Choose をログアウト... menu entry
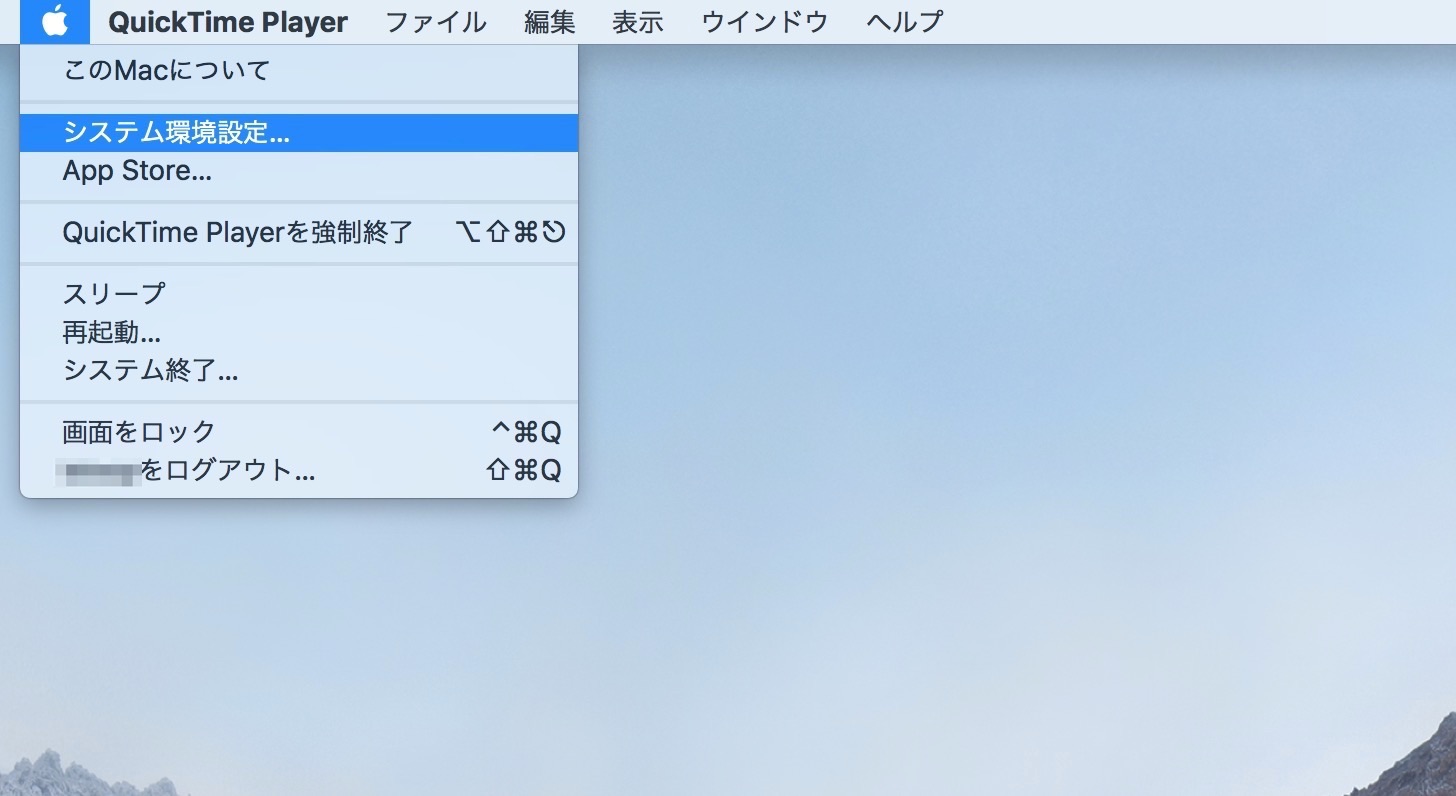The width and height of the screenshot is (1456, 796). pyautogui.click(x=299, y=470)
